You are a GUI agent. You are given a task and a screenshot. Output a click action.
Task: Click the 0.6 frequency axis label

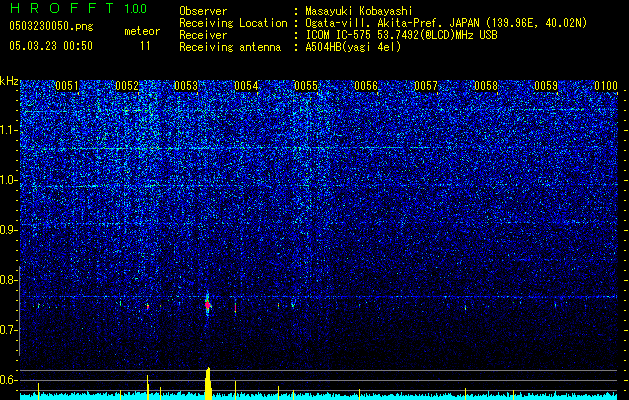pos(8,380)
